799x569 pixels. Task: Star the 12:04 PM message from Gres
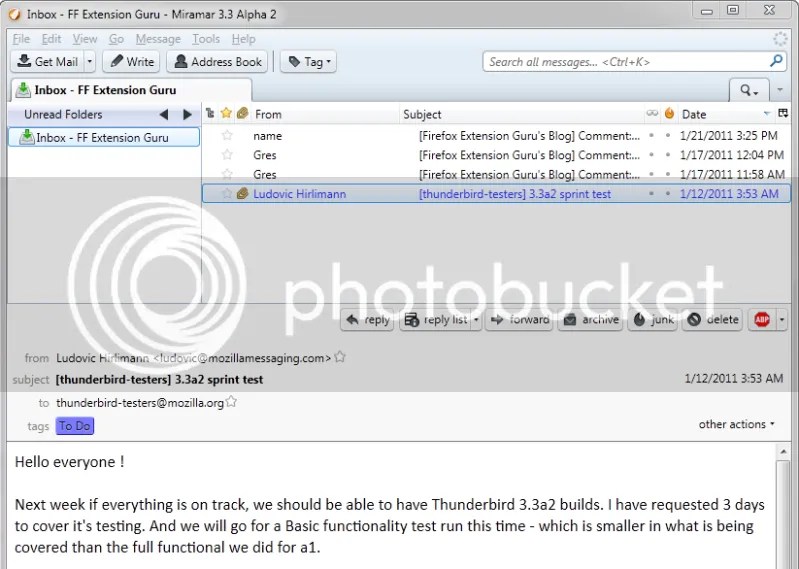point(227,155)
